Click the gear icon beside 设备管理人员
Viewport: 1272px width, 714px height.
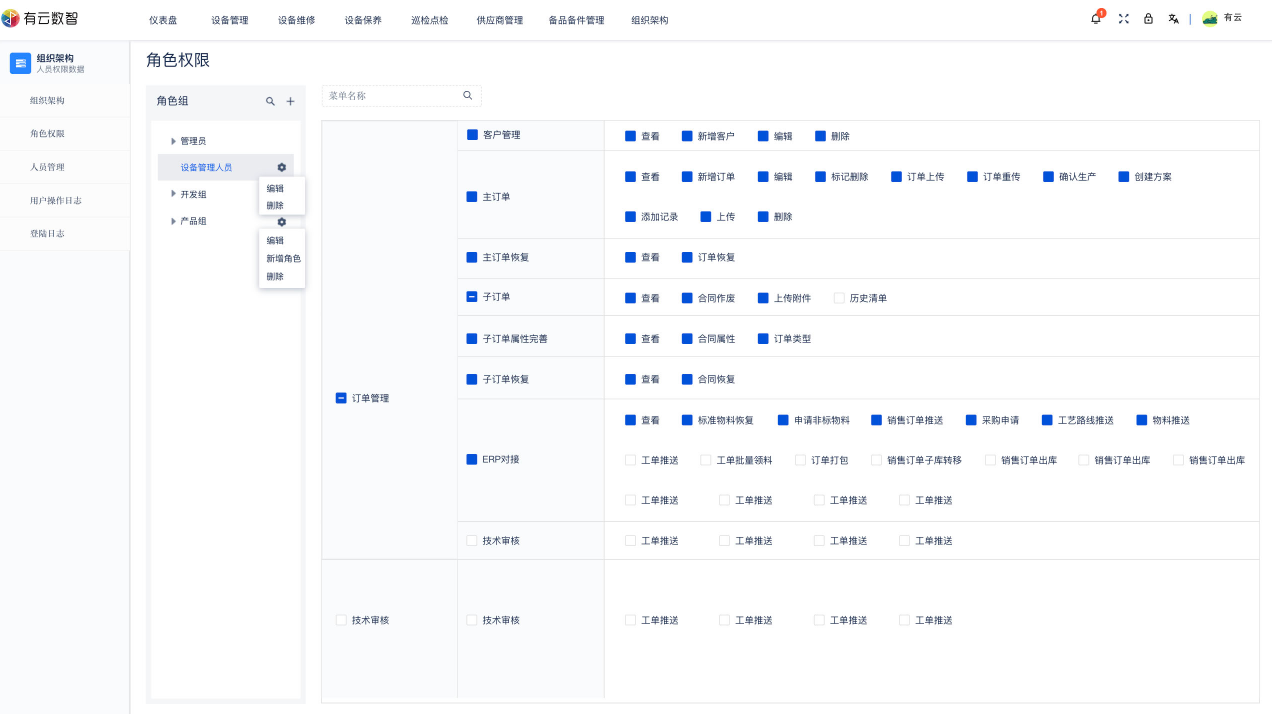(x=281, y=167)
